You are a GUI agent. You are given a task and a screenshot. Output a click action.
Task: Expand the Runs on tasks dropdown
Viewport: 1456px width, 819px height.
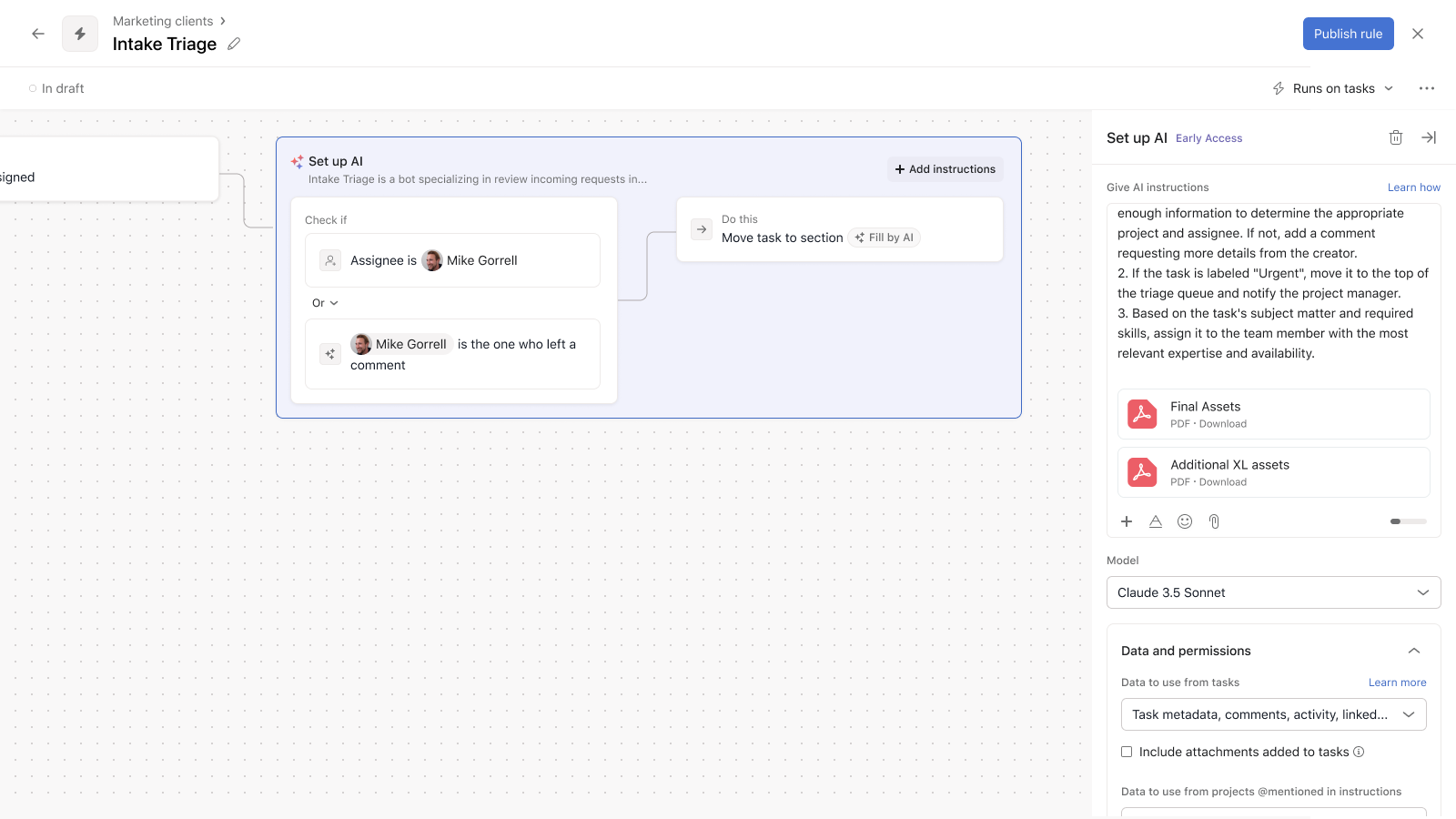[x=1333, y=88]
